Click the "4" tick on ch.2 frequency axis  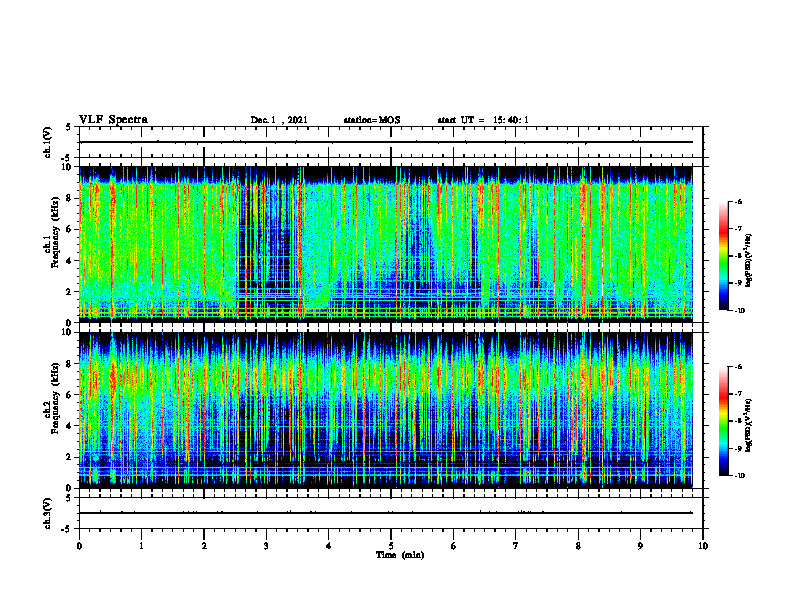pyautogui.click(x=70, y=426)
